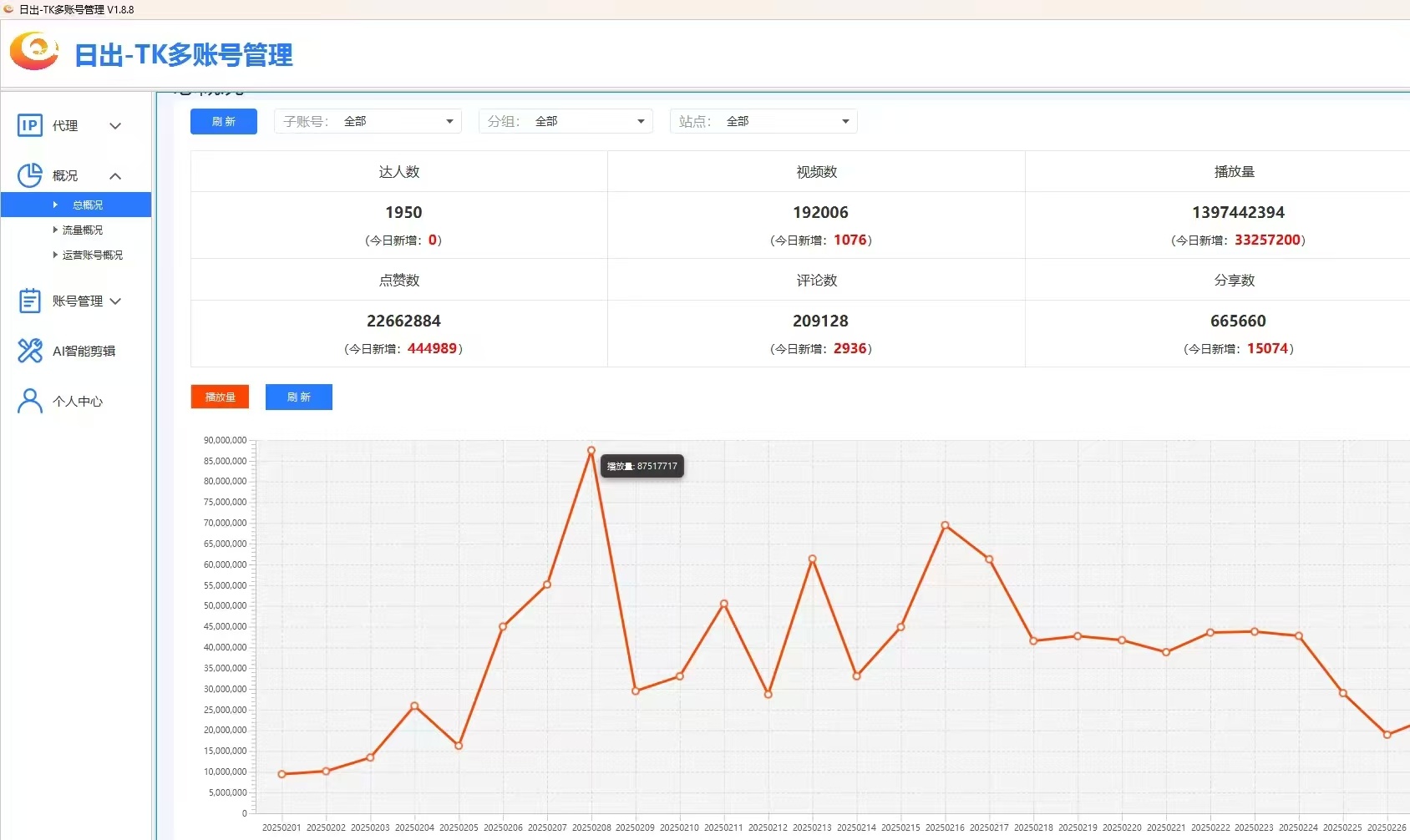Open the 站点 dropdown

coord(763,121)
